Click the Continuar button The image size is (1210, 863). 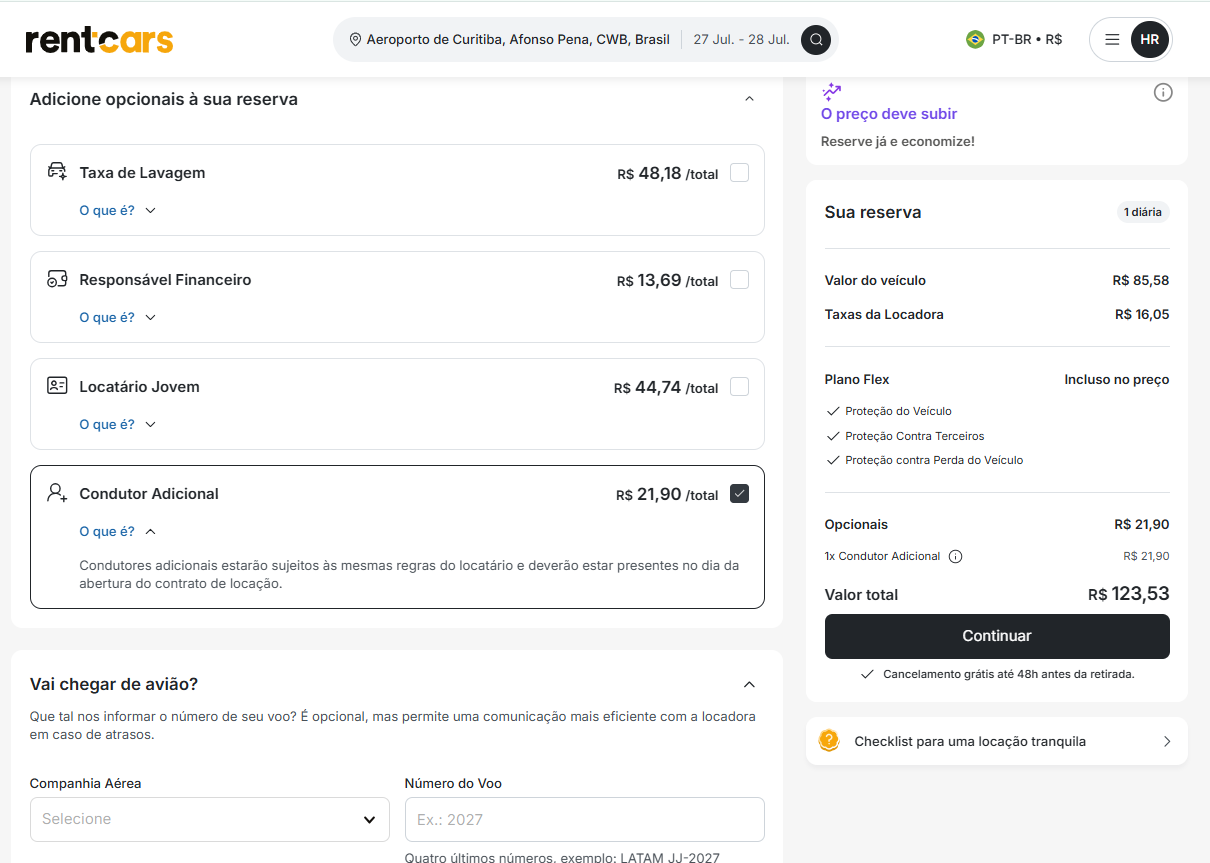tap(997, 636)
